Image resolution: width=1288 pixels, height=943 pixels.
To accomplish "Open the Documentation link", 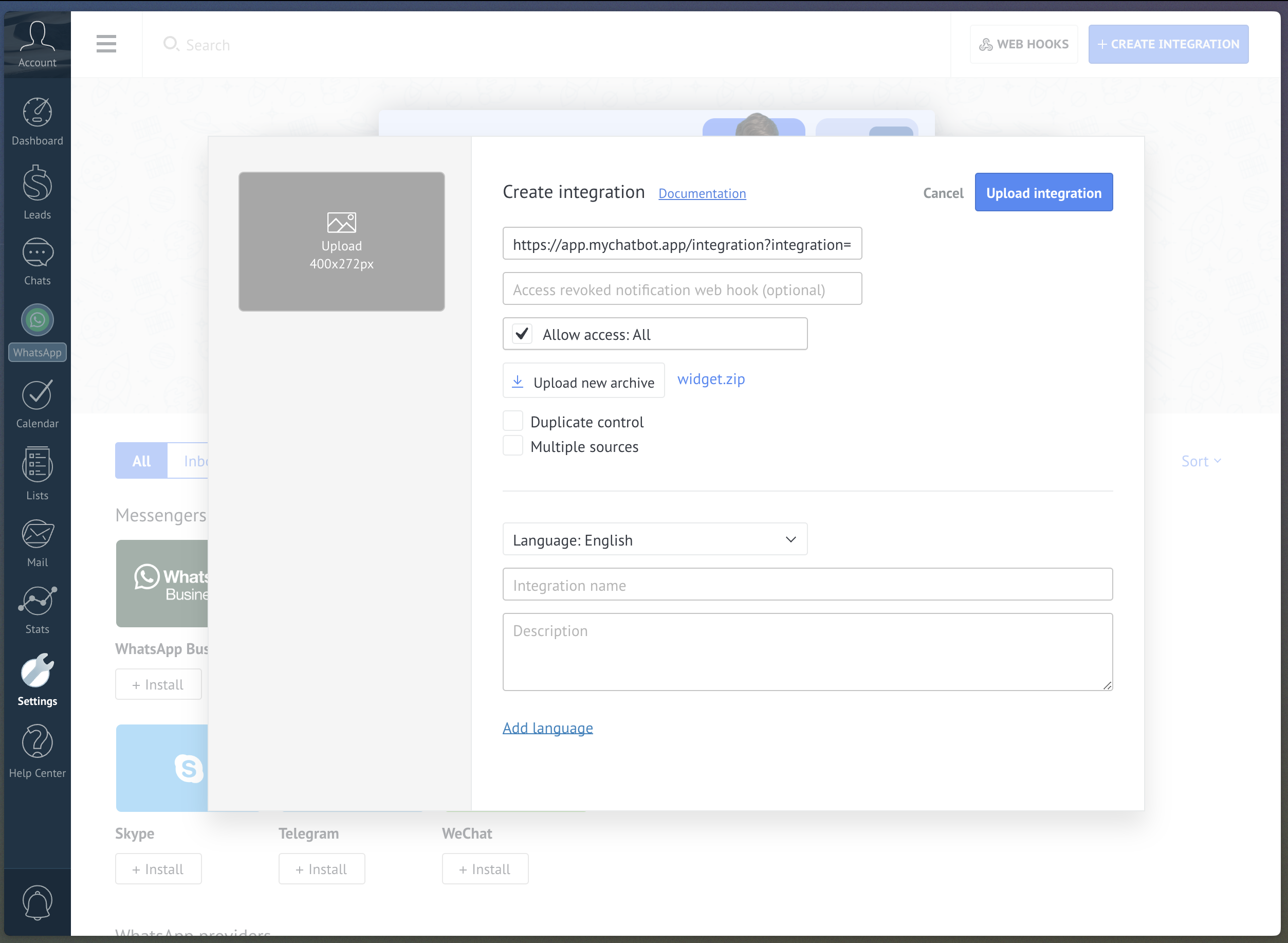I will (702, 193).
